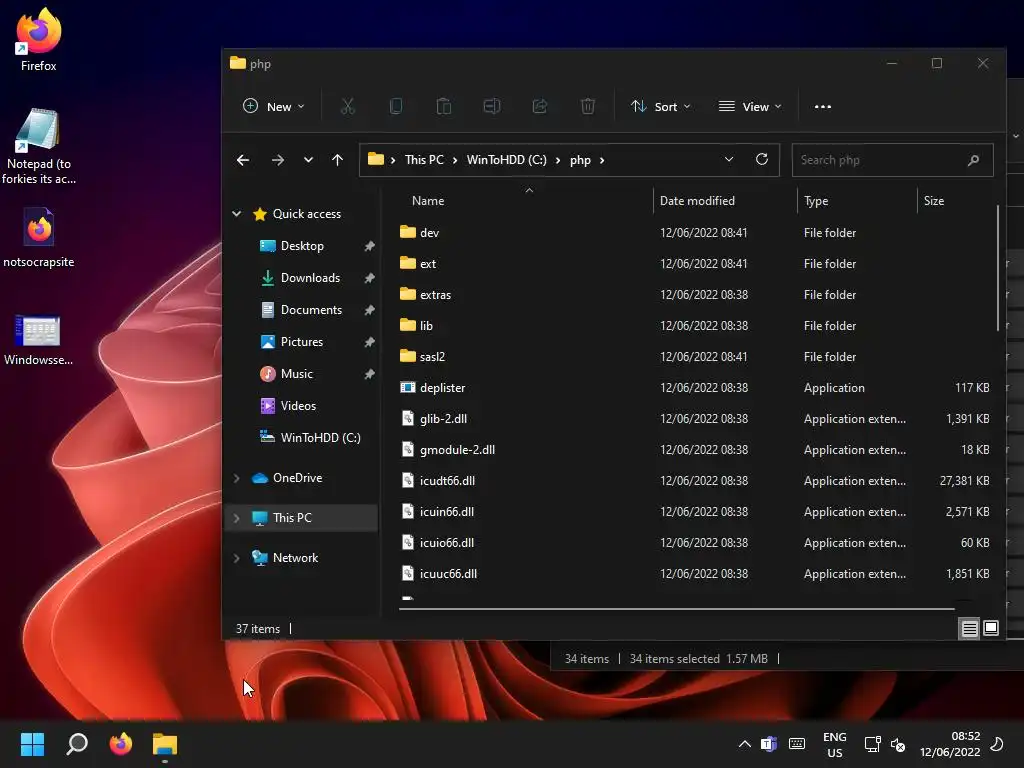This screenshot has width=1024, height=768.
Task: Switch to details view icon in status bar
Action: tap(969, 628)
